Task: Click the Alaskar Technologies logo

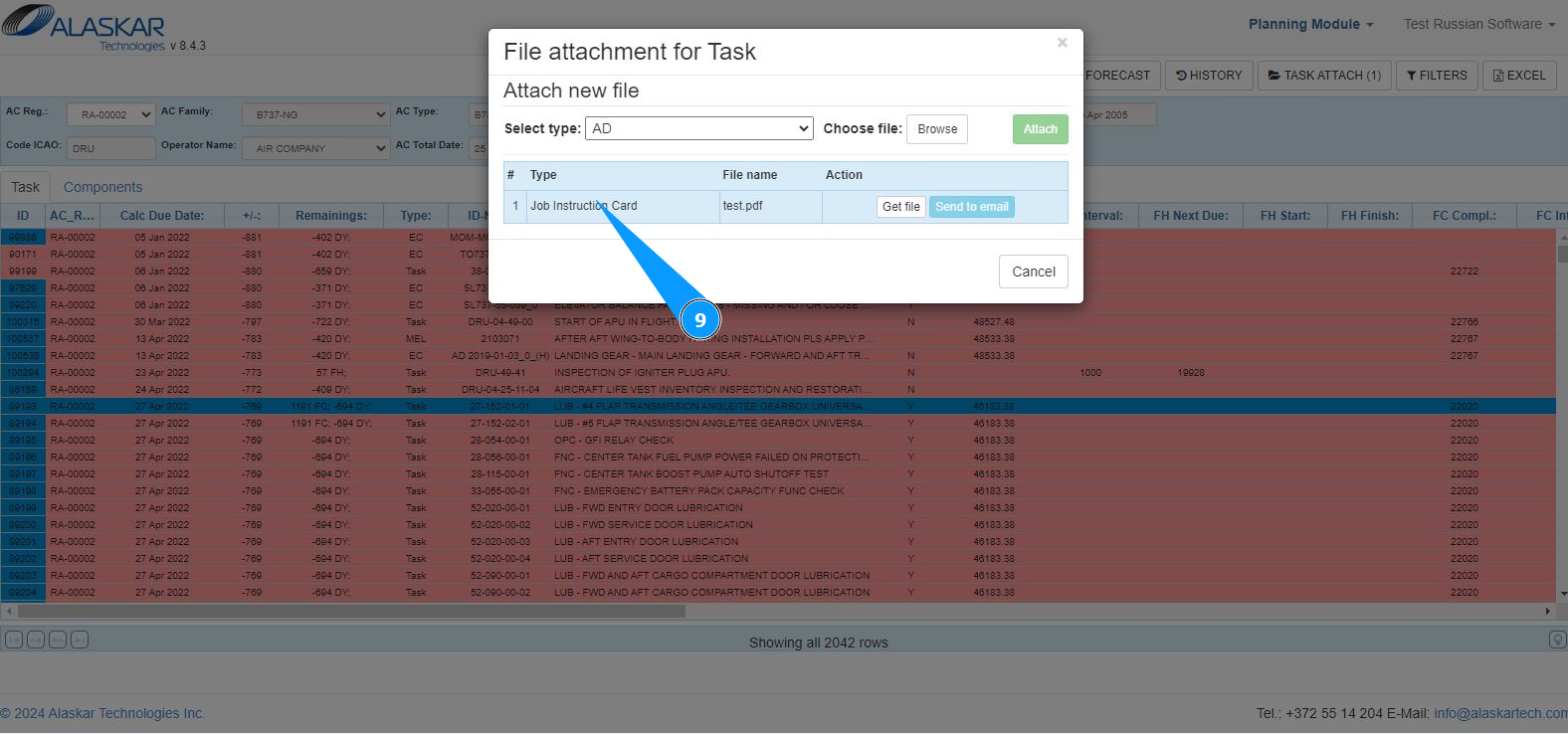Action: point(85,26)
